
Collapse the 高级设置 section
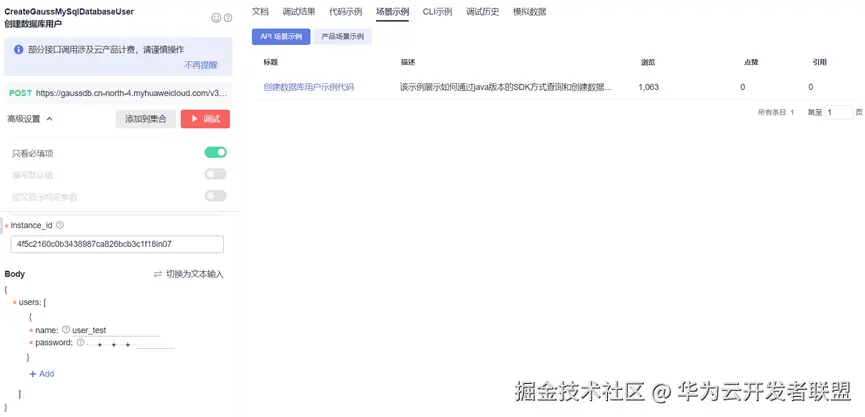[30, 119]
